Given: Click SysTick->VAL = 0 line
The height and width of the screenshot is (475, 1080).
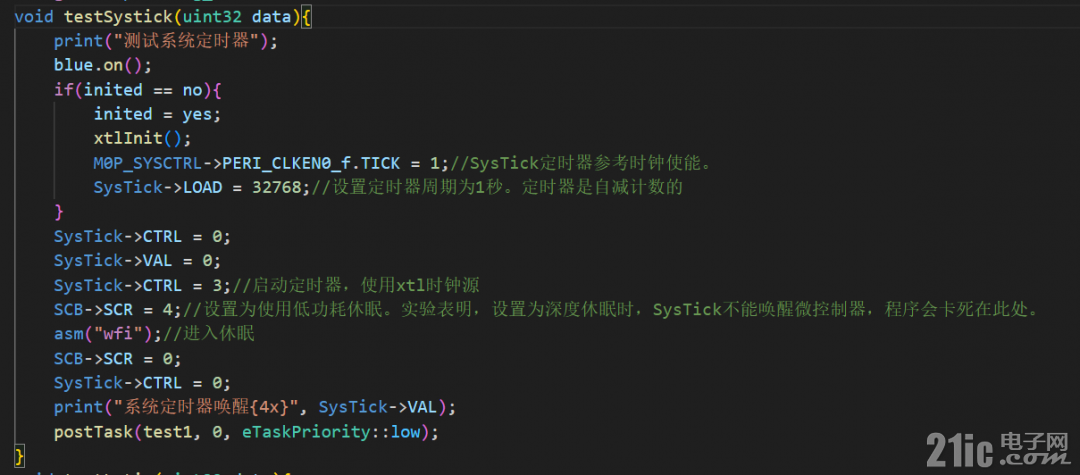Looking at the screenshot, I should [138, 261].
